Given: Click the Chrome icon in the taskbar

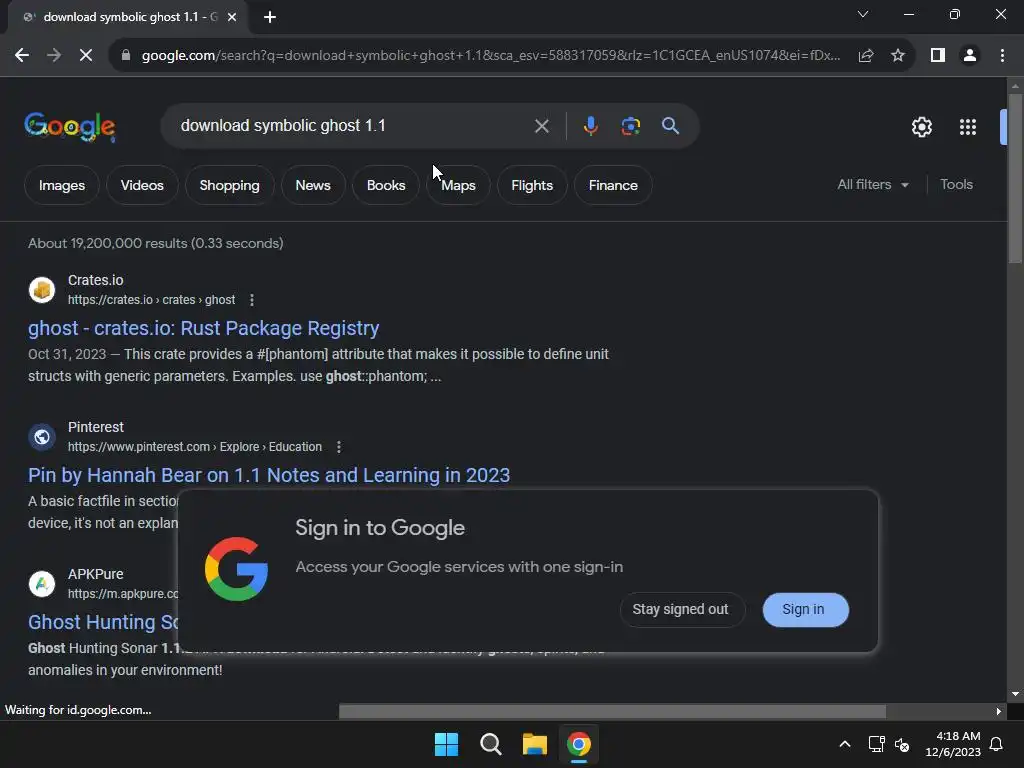Looking at the screenshot, I should coord(579,744).
